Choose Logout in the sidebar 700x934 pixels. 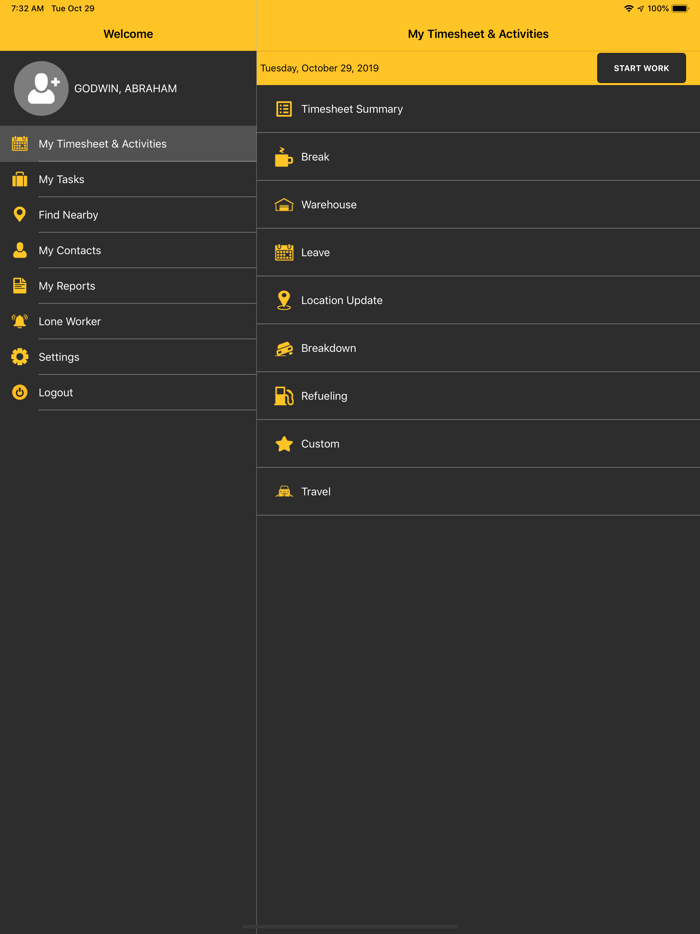tap(128, 392)
